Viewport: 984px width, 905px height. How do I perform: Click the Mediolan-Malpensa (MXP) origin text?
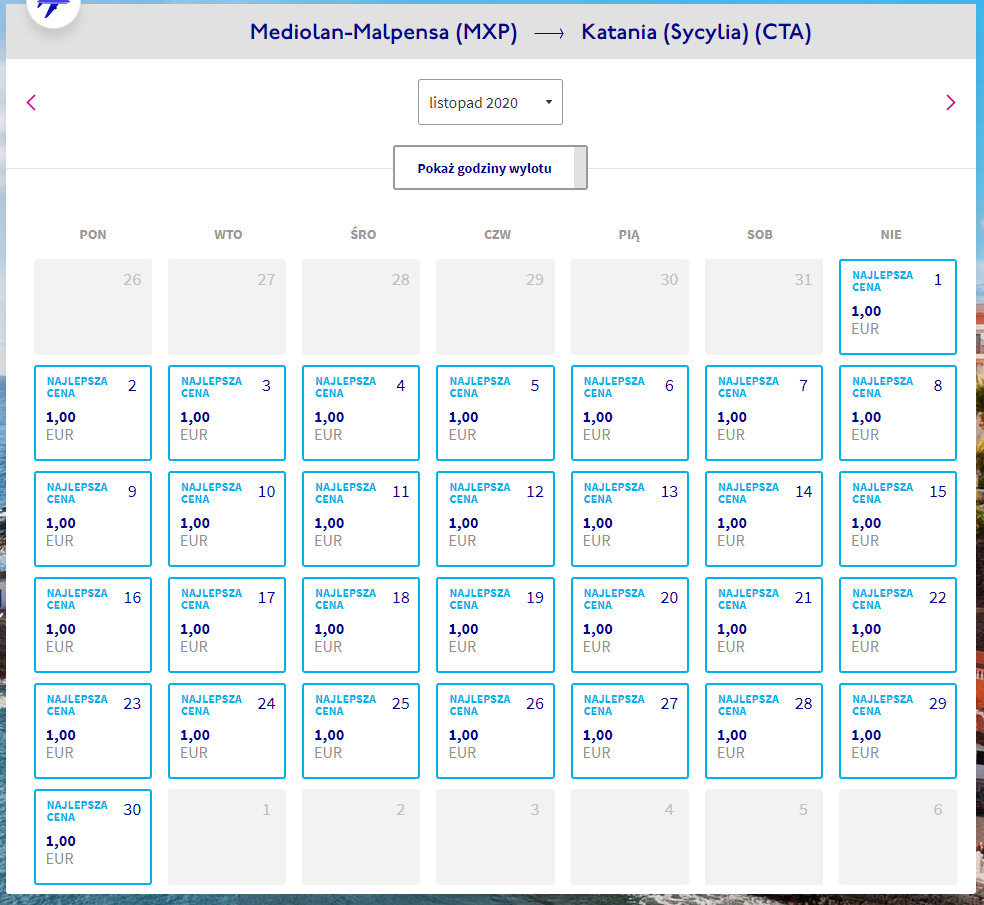pos(383,32)
